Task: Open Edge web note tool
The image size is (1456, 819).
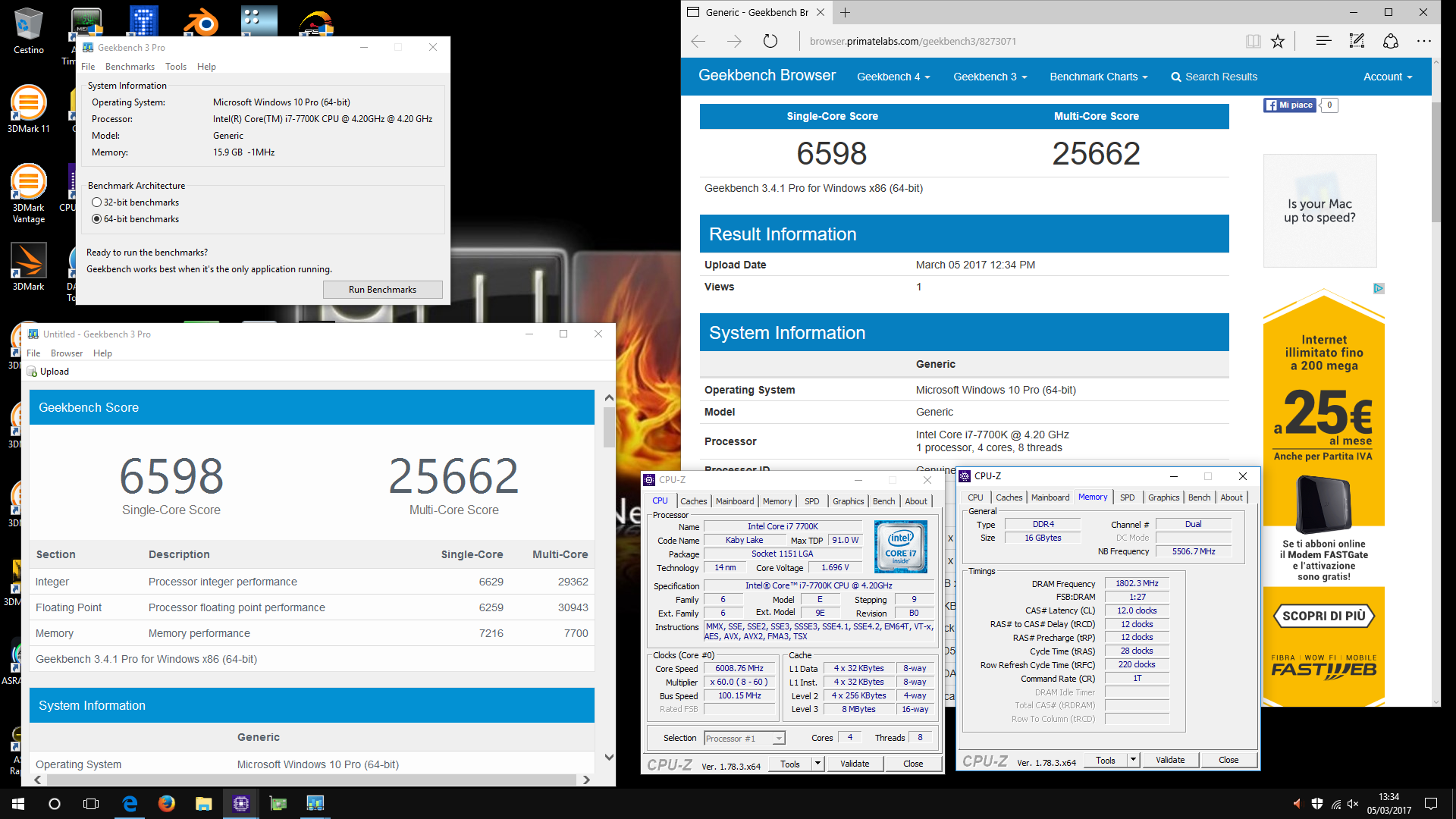Action: coord(1357,41)
